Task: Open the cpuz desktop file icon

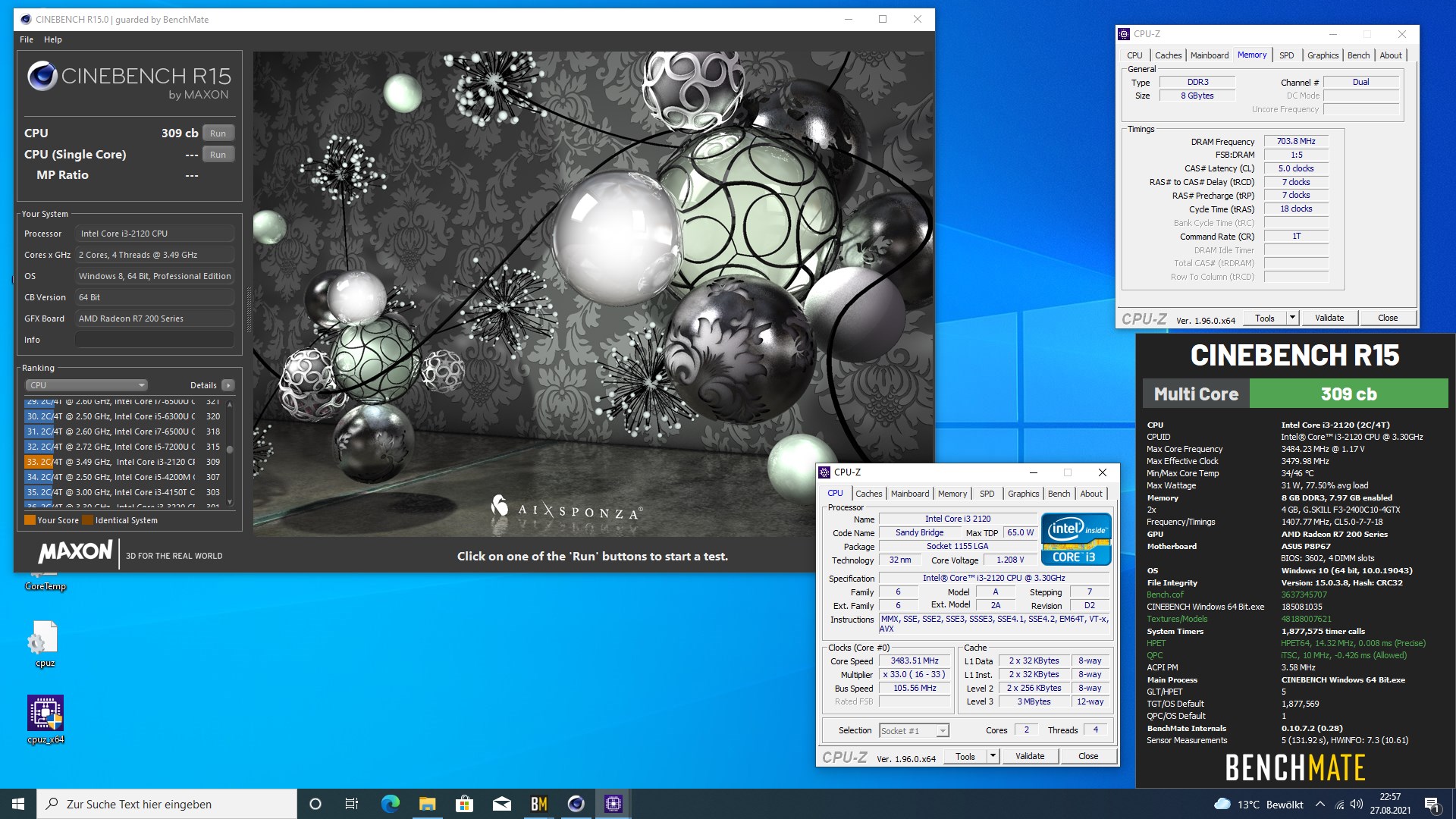Action: (45, 643)
